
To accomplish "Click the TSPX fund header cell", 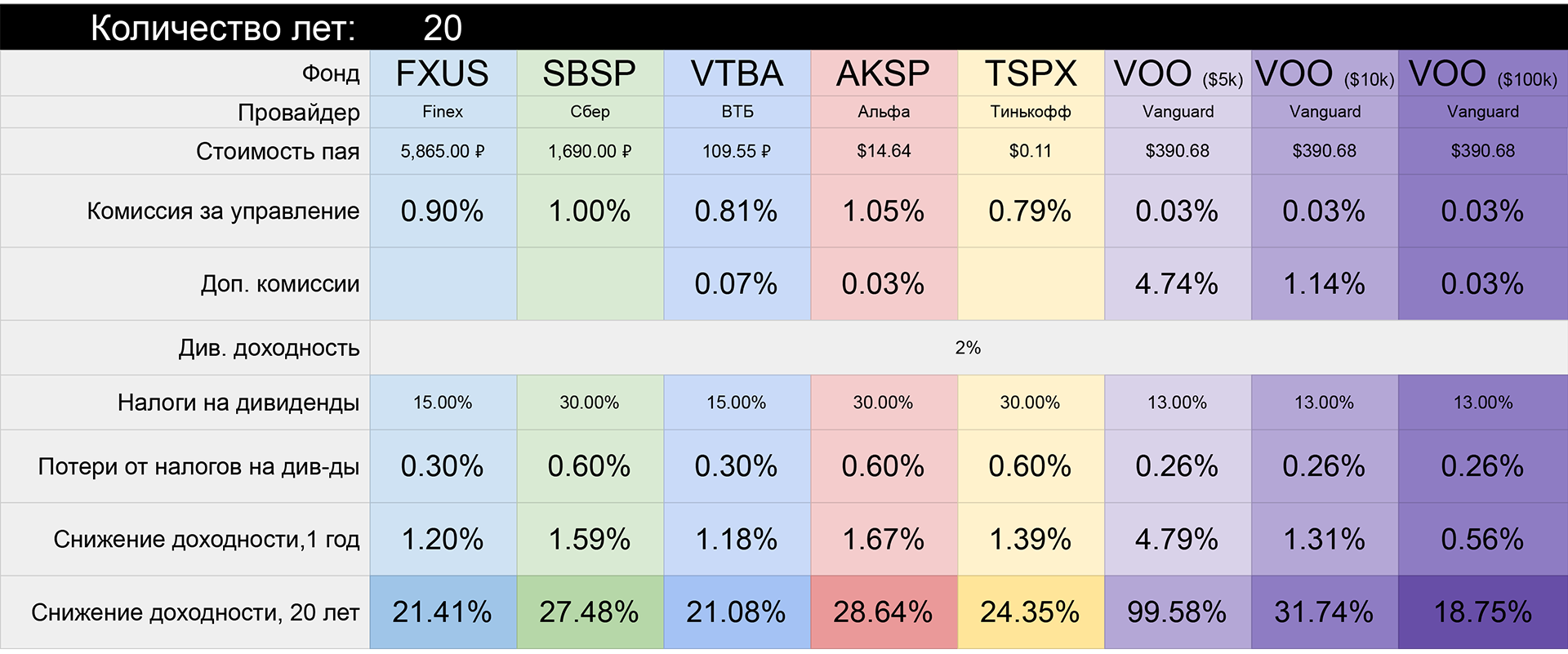I will 1031,73.
